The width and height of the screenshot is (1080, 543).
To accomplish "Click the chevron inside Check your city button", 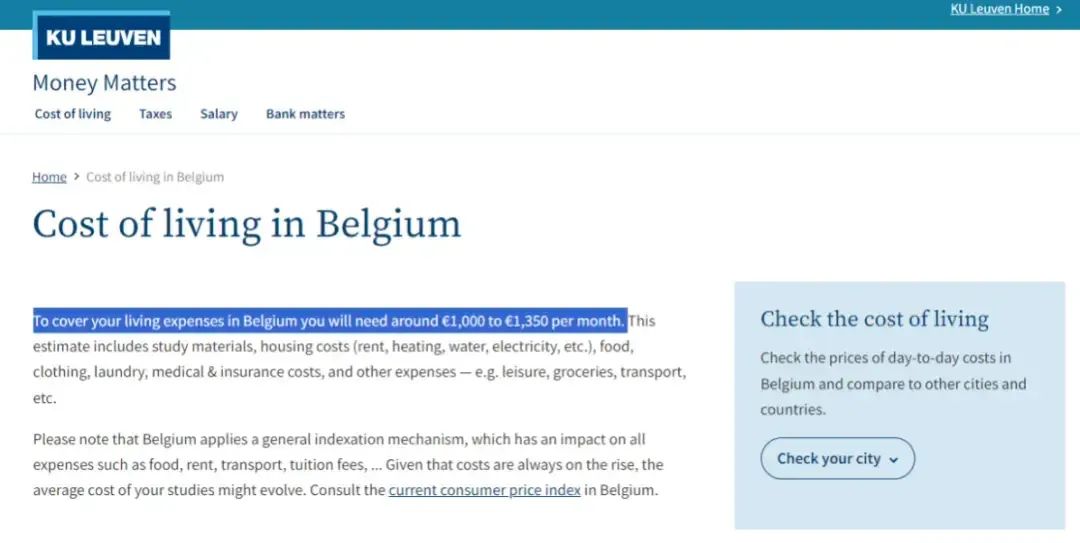I will pyautogui.click(x=893, y=460).
